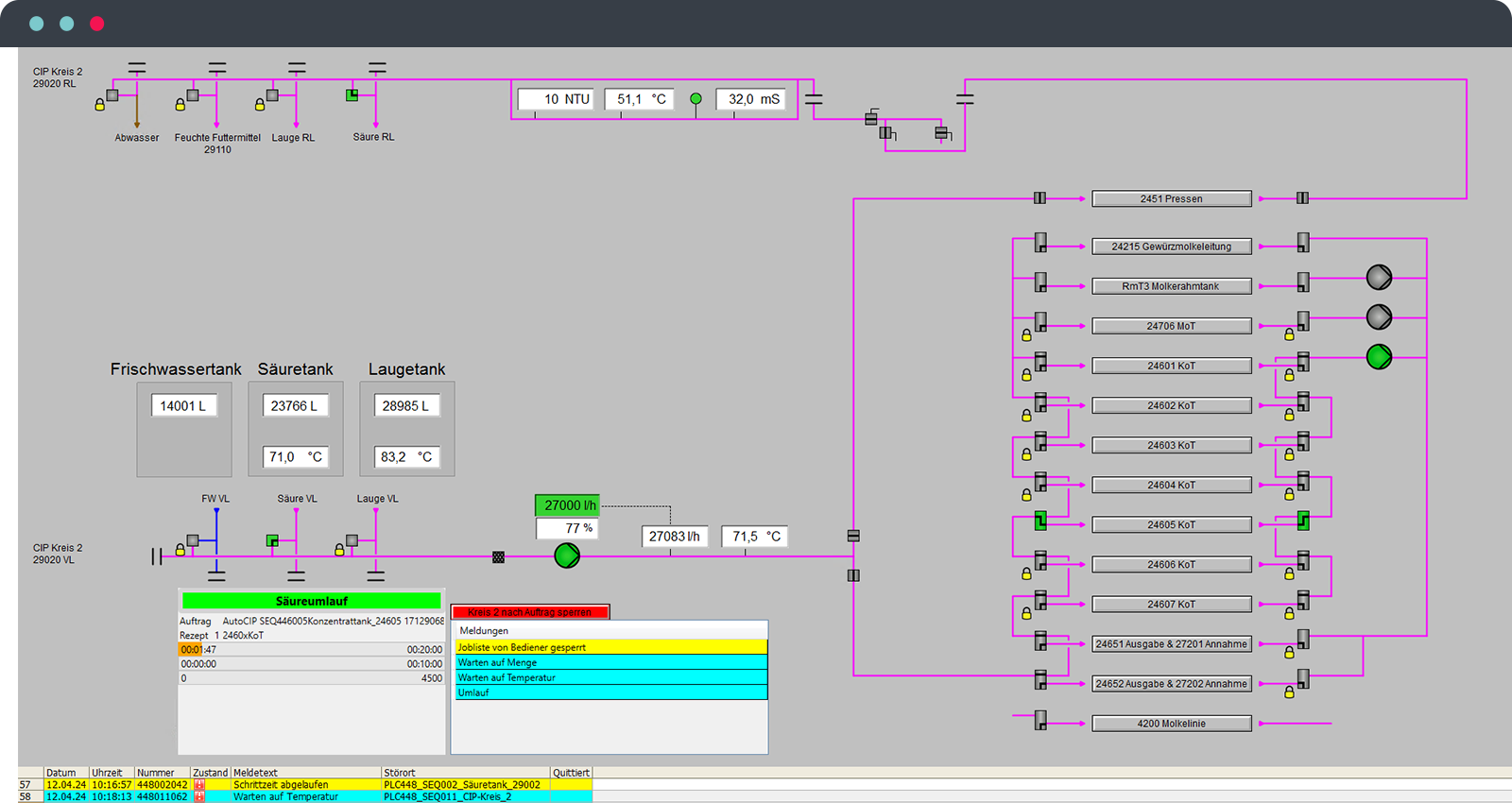This screenshot has width=1512, height=803.
Task: Toggle green outlet valve right of 24605 KoT
Action: (x=1303, y=521)
